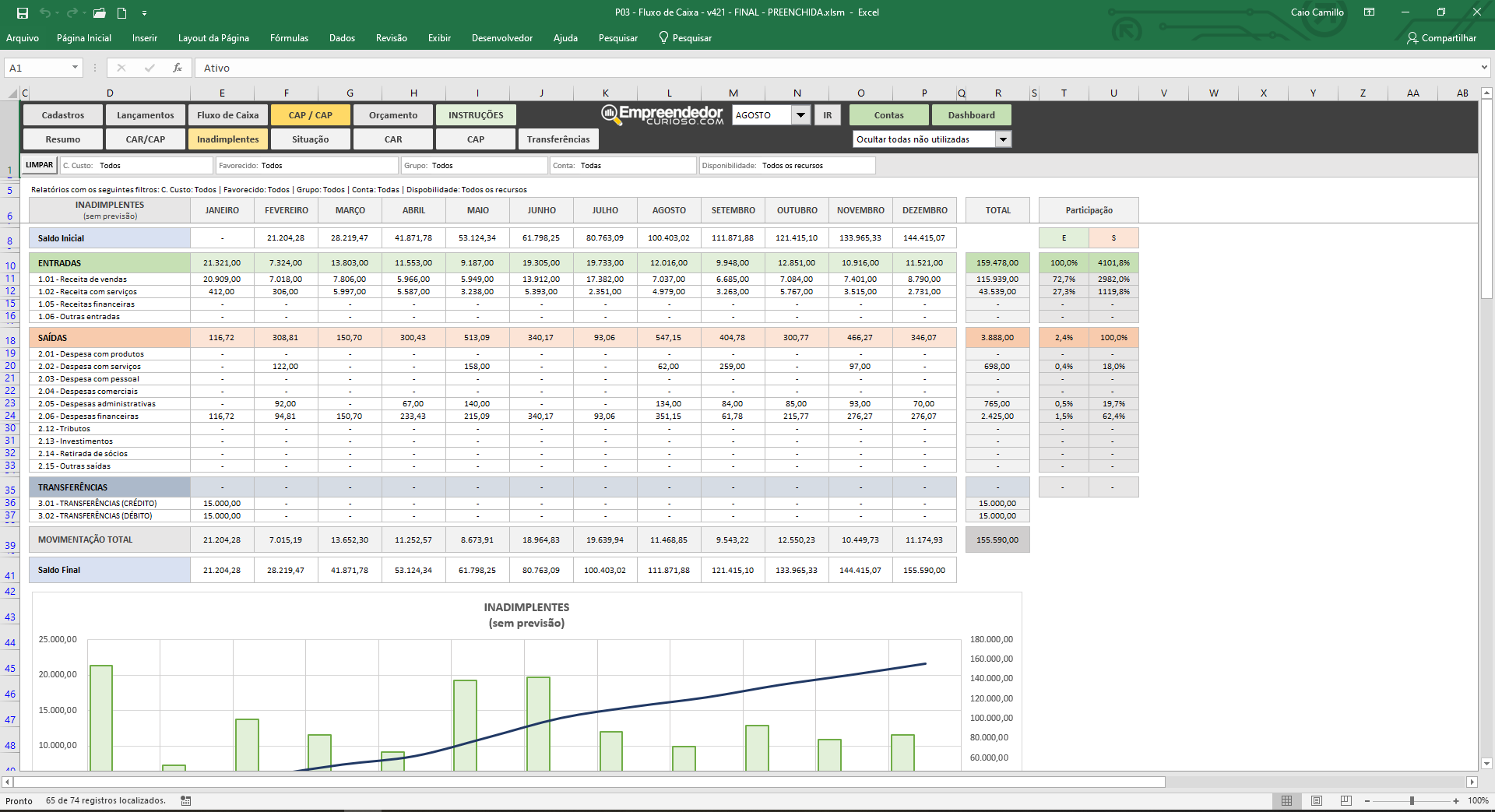Viewport: 1495px width, 812px height.
Task: Click the Dashboard button
Action: [x=971, y=115]
